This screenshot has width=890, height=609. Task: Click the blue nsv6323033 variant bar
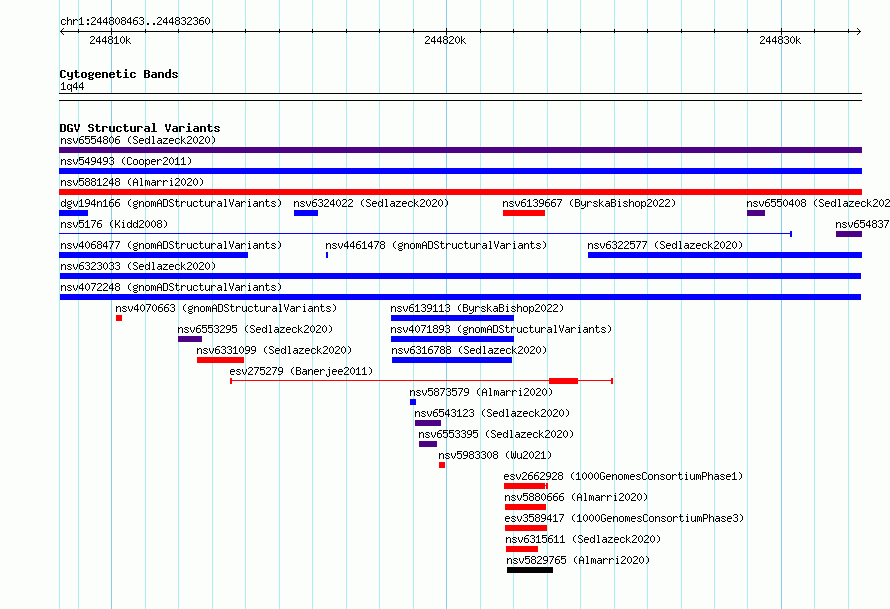[460, 276]
